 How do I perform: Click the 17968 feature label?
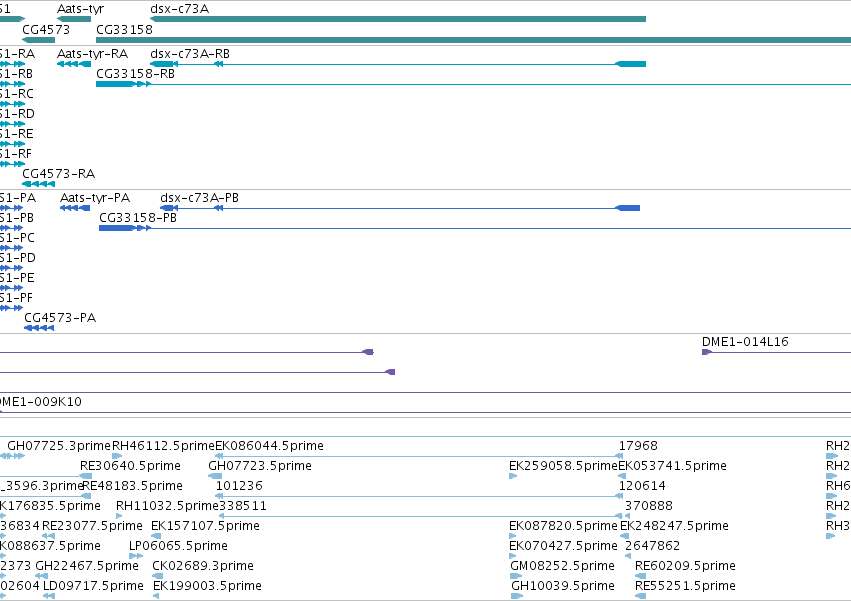[638, 446]
